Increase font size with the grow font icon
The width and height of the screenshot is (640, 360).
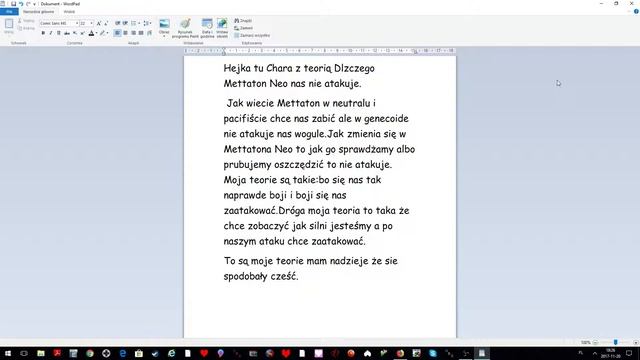(x=99, y=23)
